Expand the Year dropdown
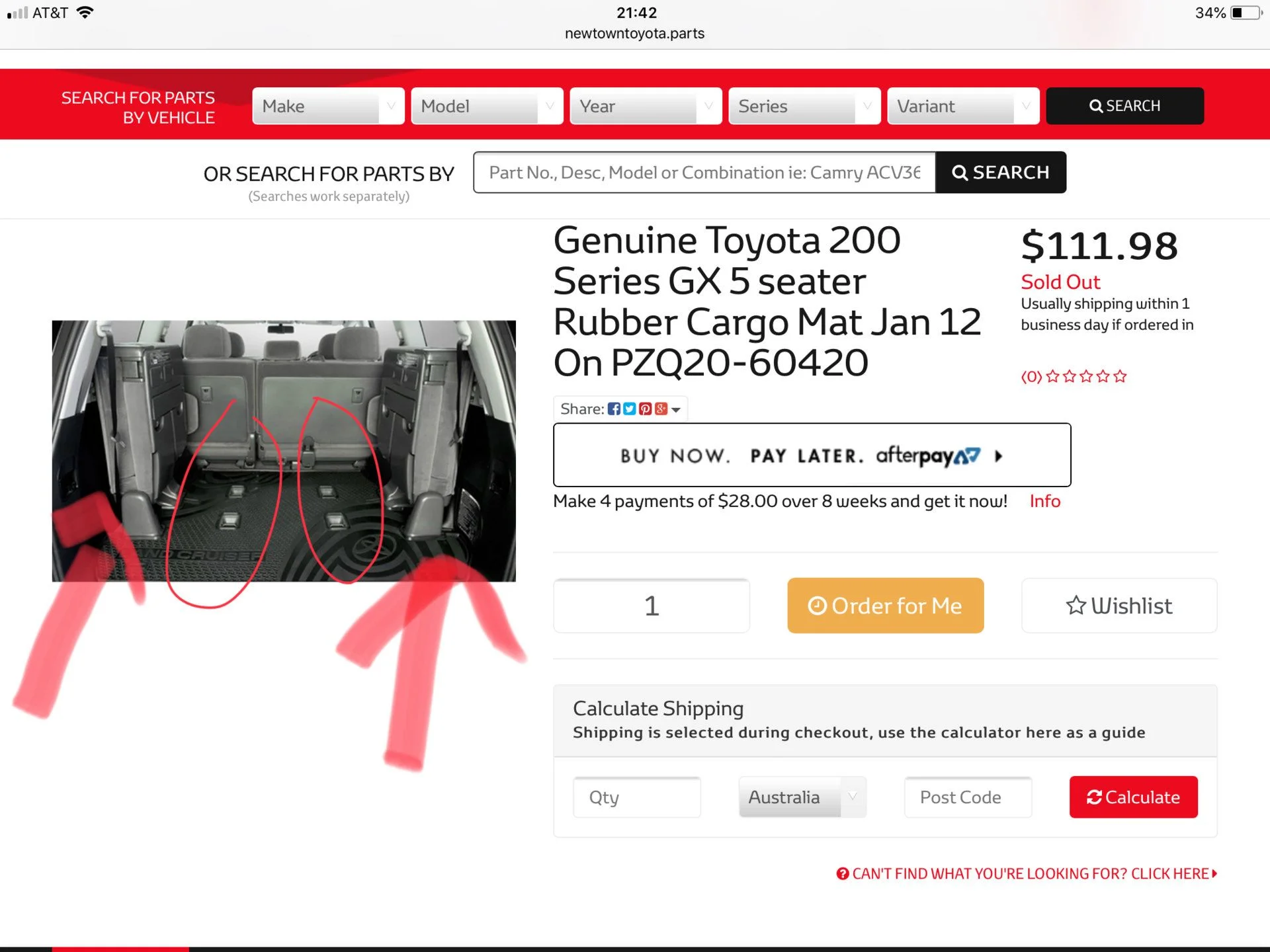Viewport: 1270px width, 952px height. pos(646,106)
